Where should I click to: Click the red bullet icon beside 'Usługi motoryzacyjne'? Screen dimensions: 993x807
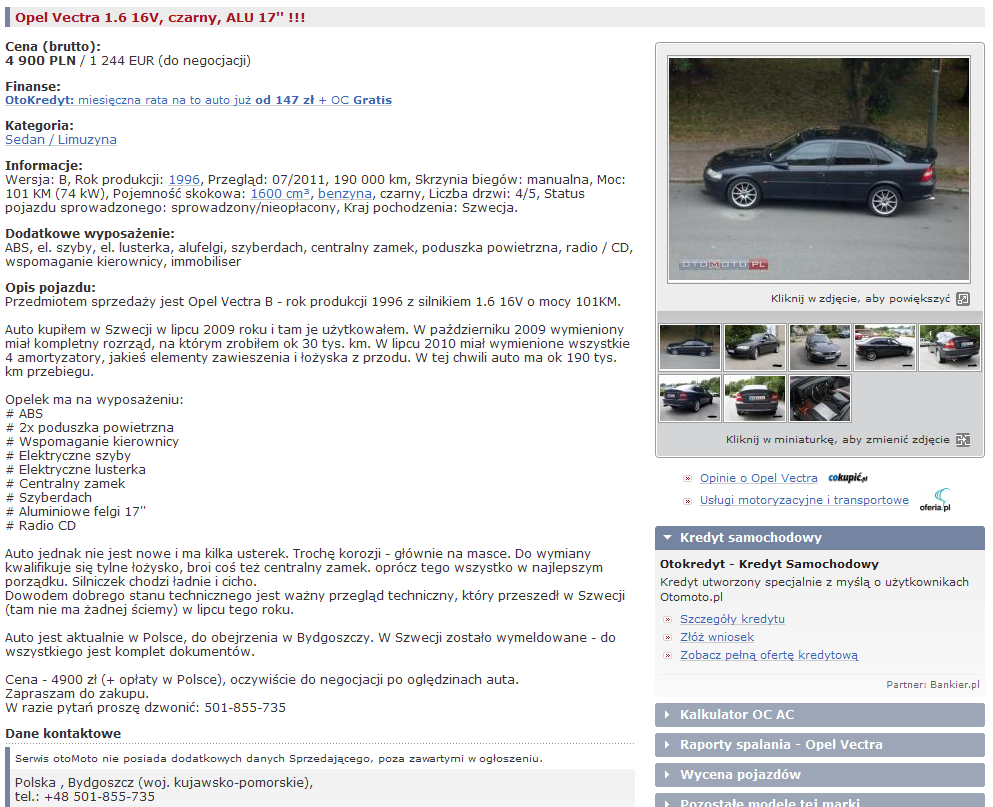point(687,501)
